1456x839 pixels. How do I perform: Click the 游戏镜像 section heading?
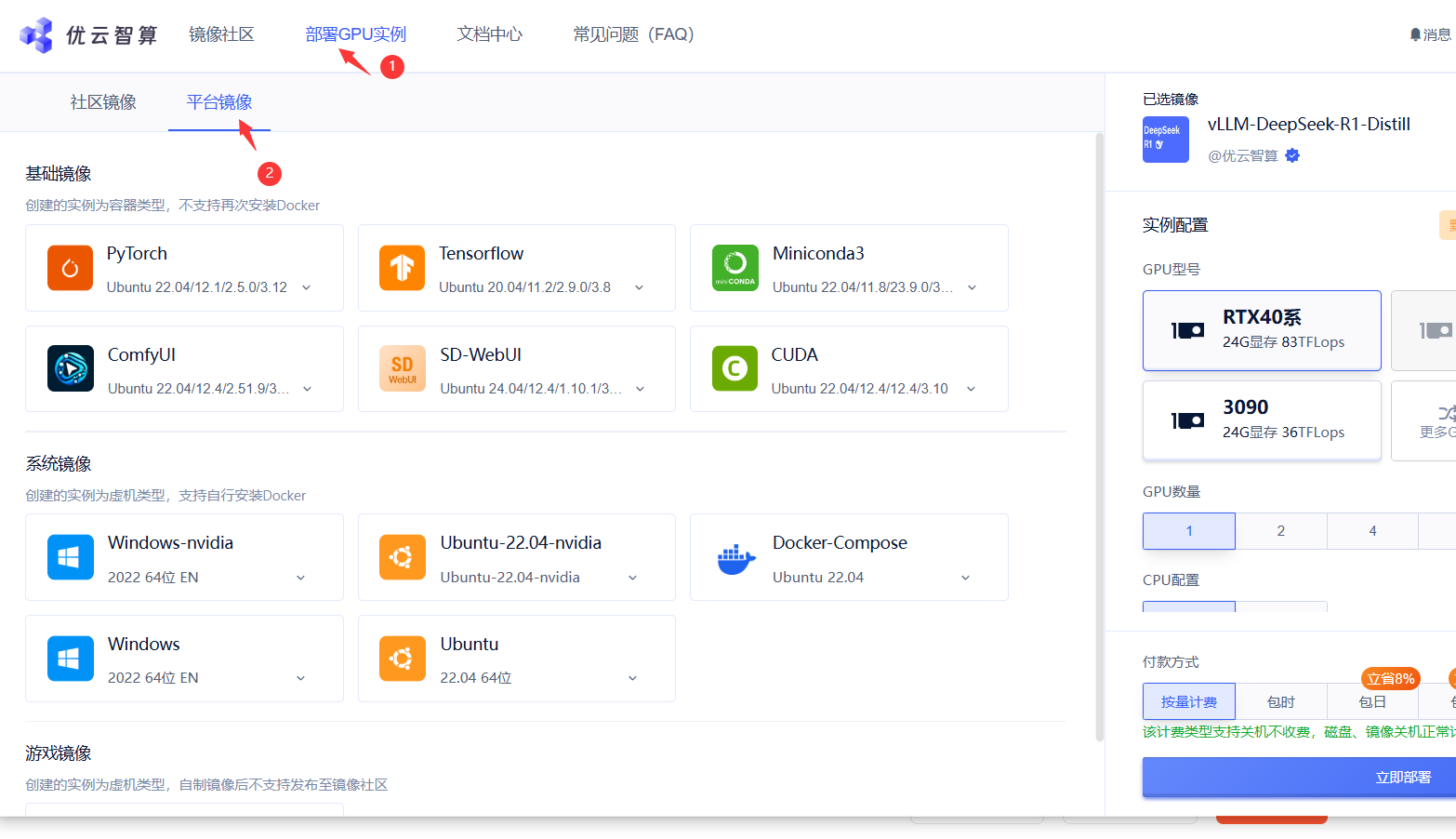coord(59,753)
